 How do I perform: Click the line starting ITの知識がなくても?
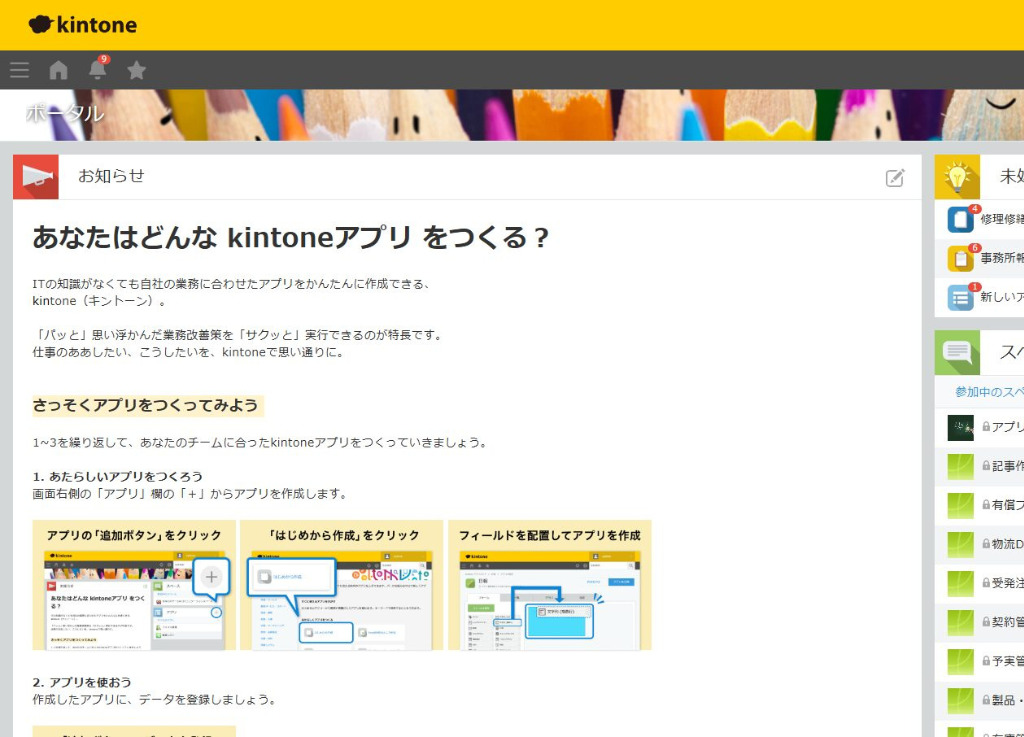coord(232,284)
